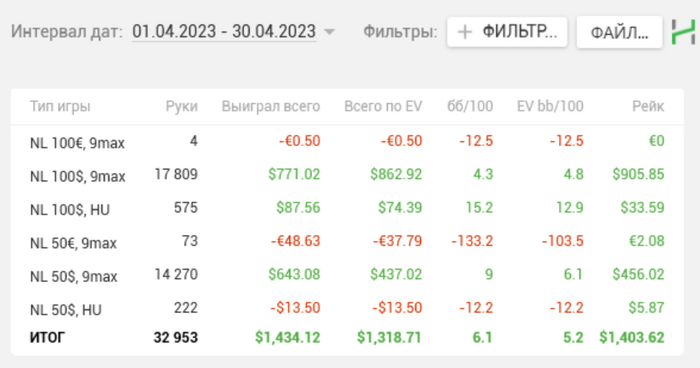Select the NL 100$, 9max row
The width and height of the screenshot is (700, 368).
click(347, 175)
